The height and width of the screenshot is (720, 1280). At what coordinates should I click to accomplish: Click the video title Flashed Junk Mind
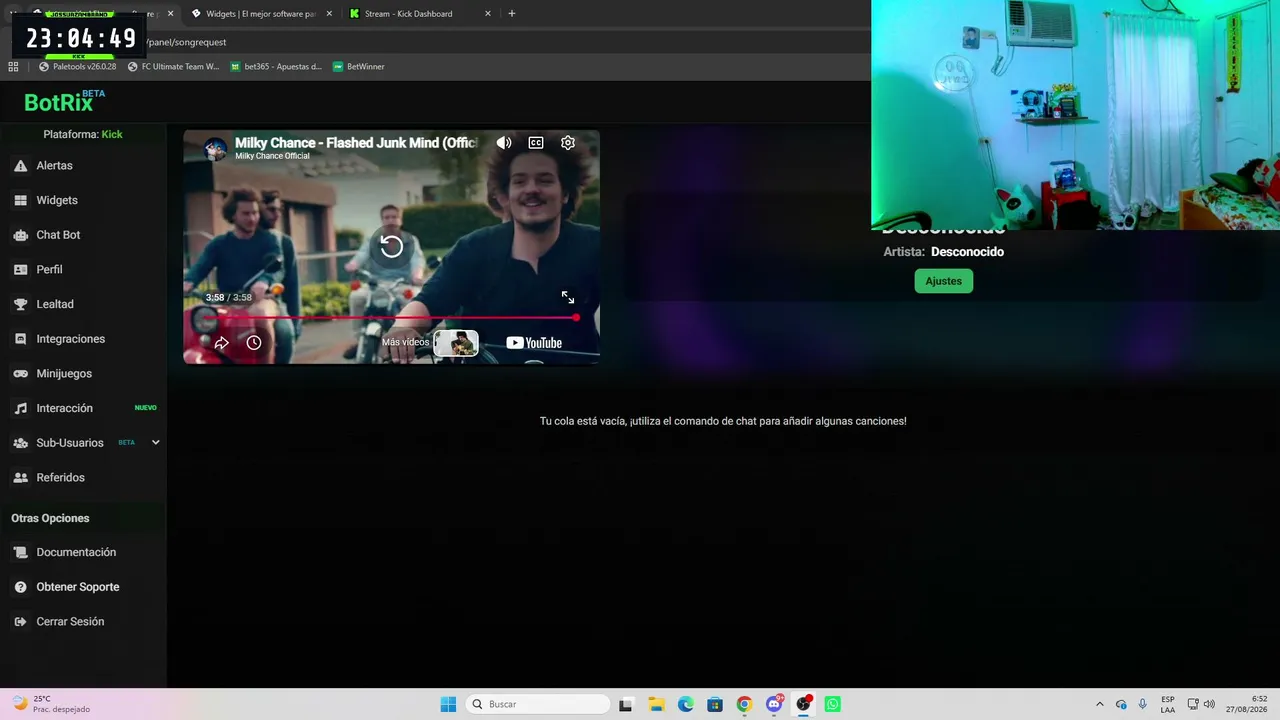coord(356,143)
